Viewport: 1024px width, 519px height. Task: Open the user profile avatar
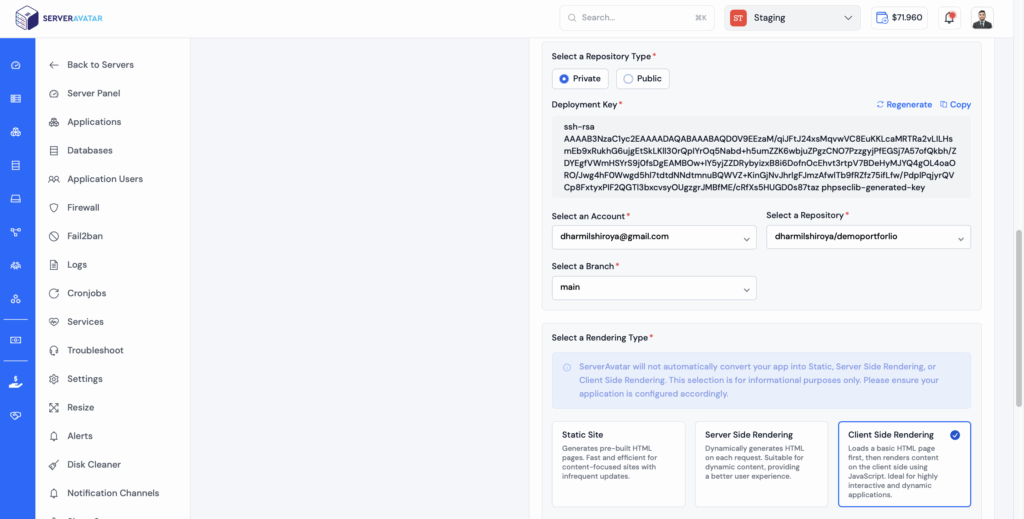pyautogui.click(x=982, y=18)
